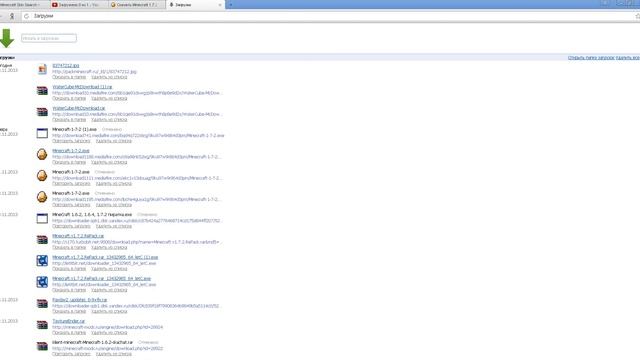This screenshot has width=640, height=360.
Task: Open Minecraft v1.7.2 RePack.rar link
Action: click(78, 236)
